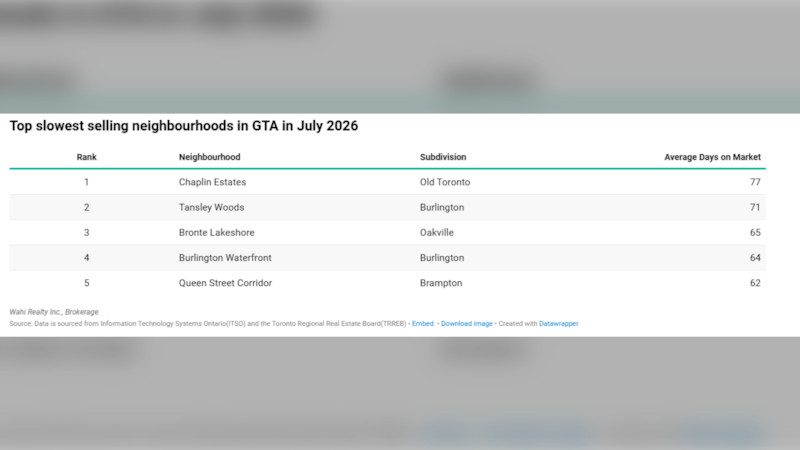Click the Oakville subdivision cell

click(437, 233)
